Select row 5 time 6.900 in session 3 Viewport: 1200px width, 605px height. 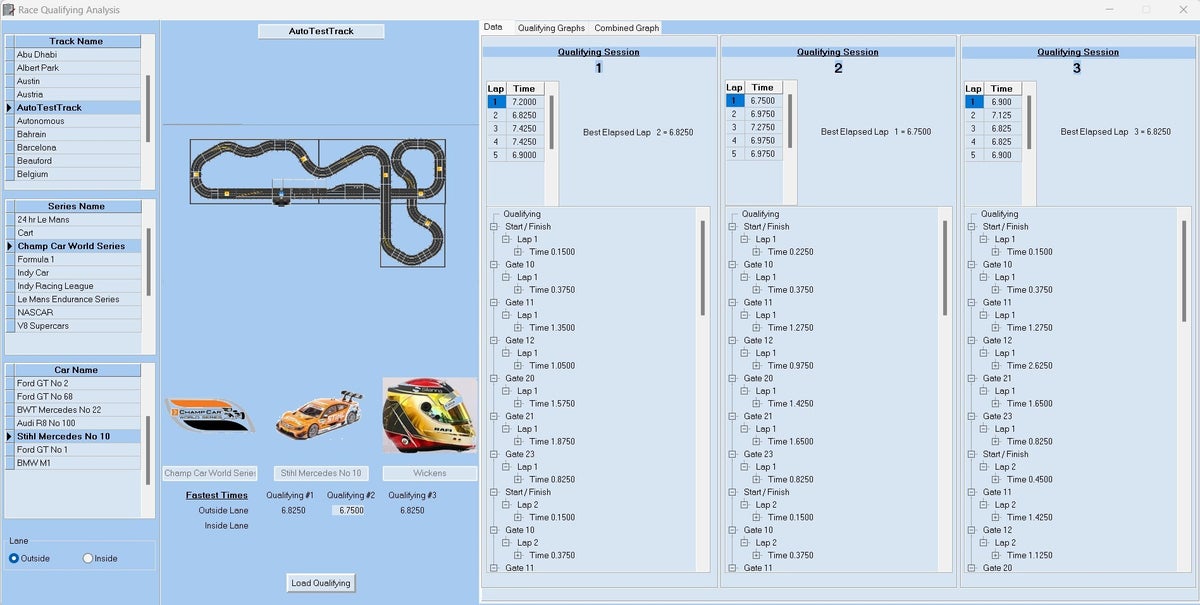coord(1002,155)
